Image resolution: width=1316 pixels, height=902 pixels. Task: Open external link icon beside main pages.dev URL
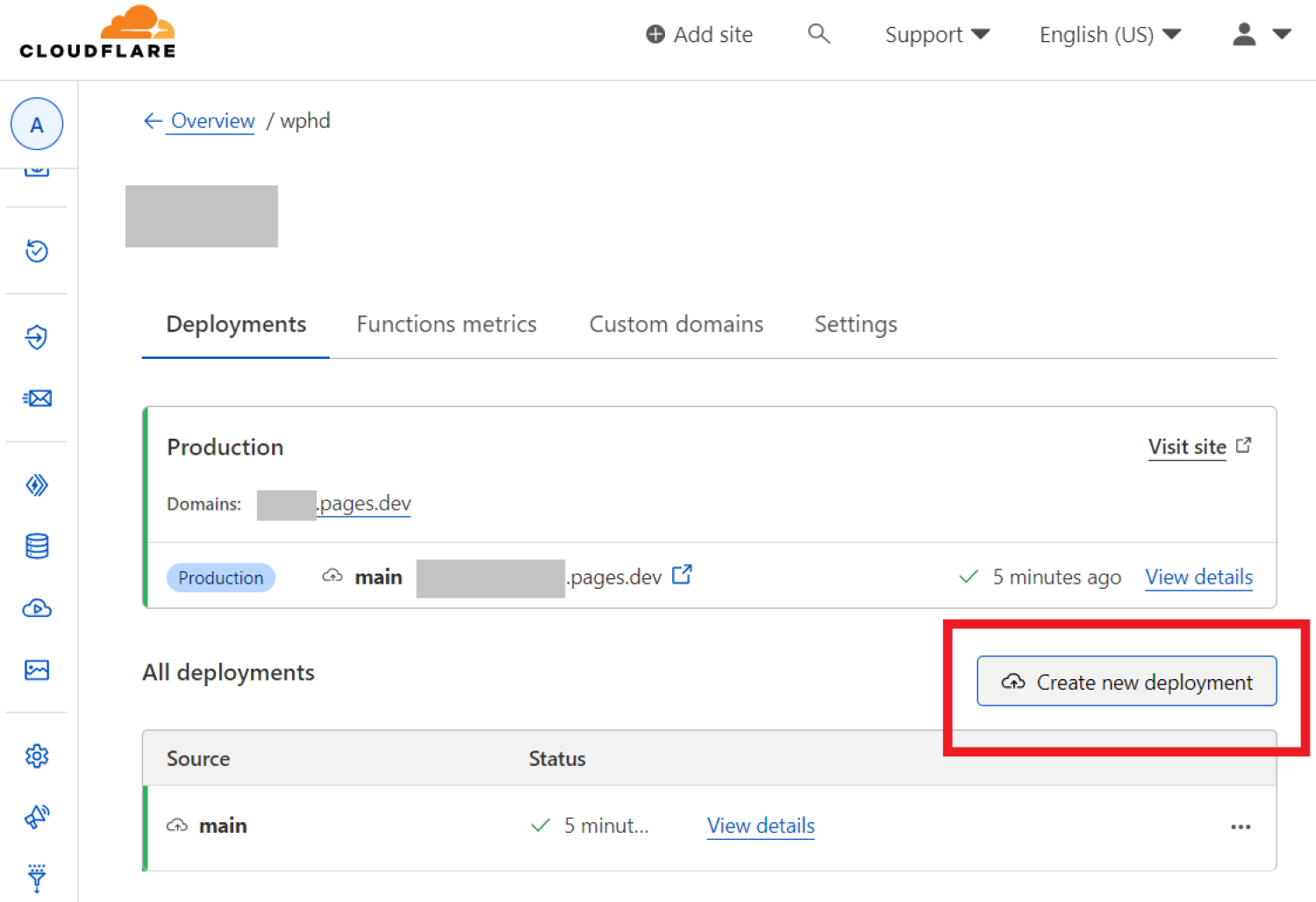[x=682, y=575]
